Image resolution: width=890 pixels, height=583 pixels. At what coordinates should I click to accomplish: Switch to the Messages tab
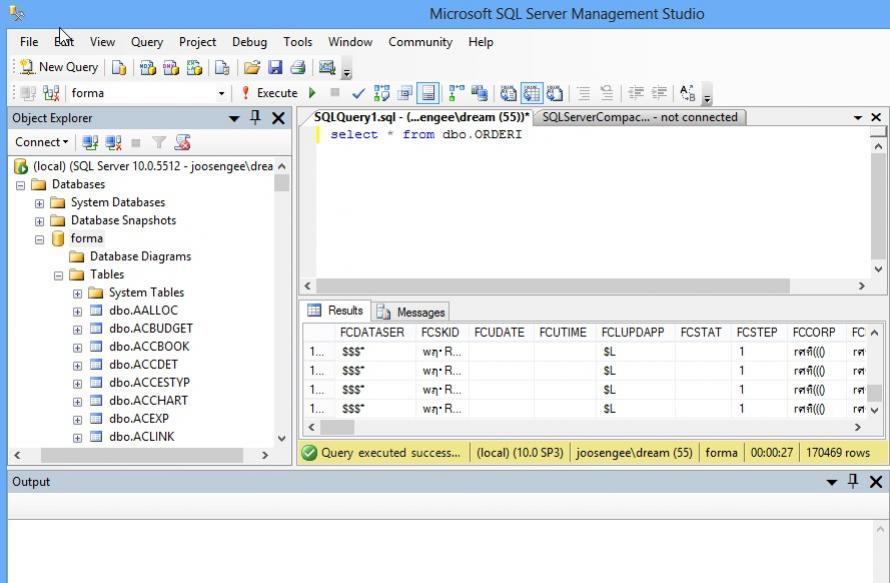point(413,312)
